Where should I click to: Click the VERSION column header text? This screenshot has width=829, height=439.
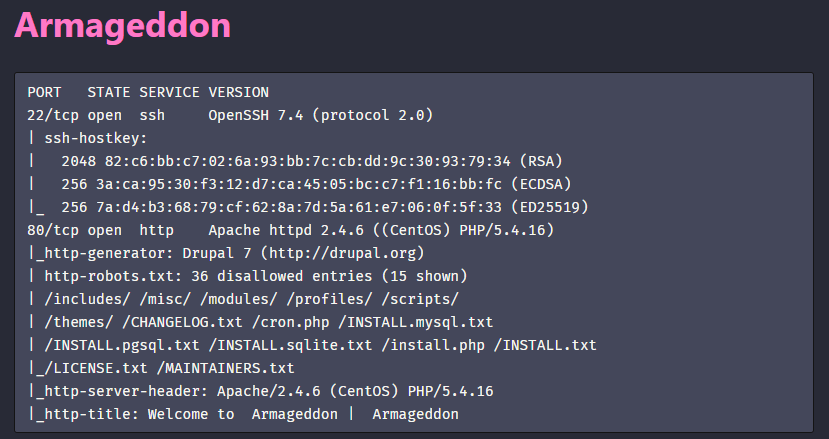point(238,93)
